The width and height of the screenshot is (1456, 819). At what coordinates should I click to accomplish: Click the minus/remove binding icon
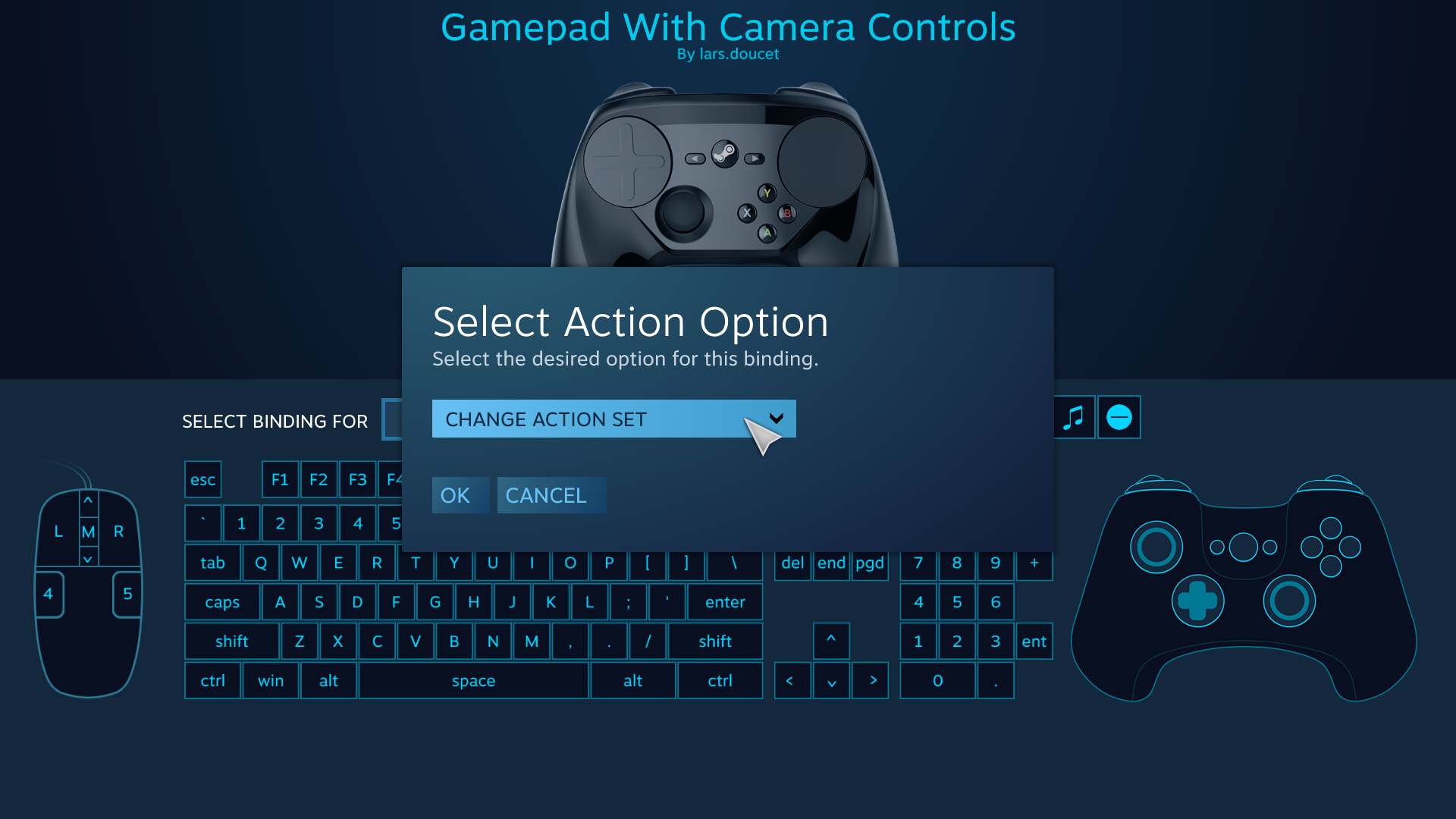point(1120,417)
